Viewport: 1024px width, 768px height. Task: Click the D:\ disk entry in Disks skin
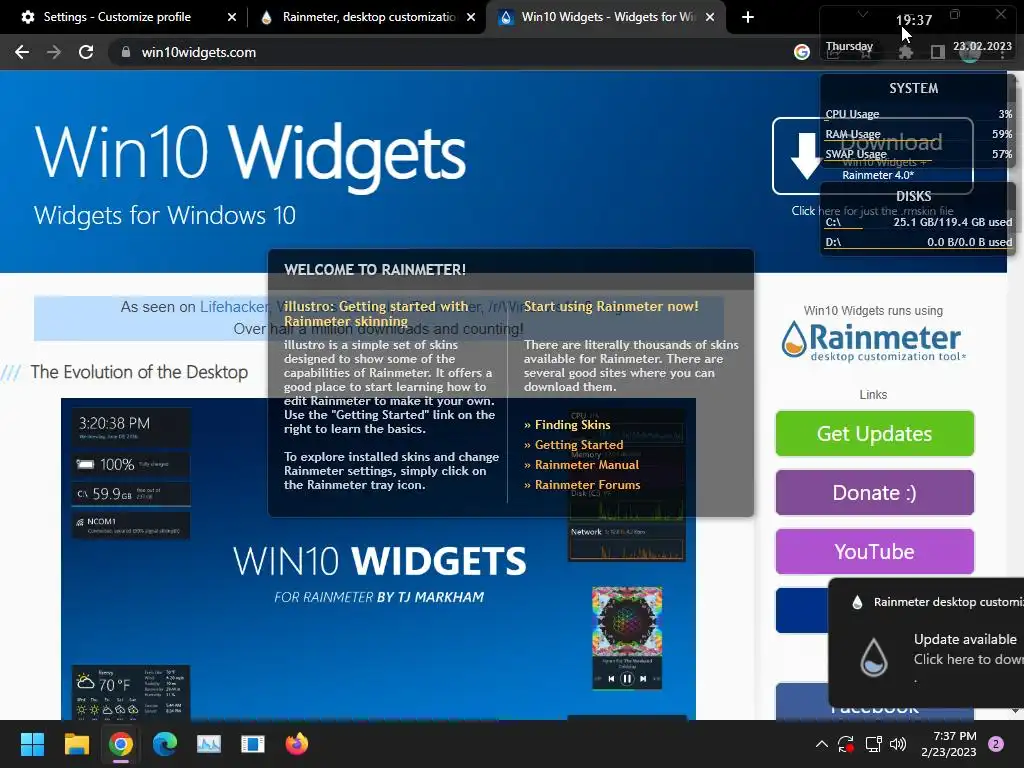click(x=918, y=242)
